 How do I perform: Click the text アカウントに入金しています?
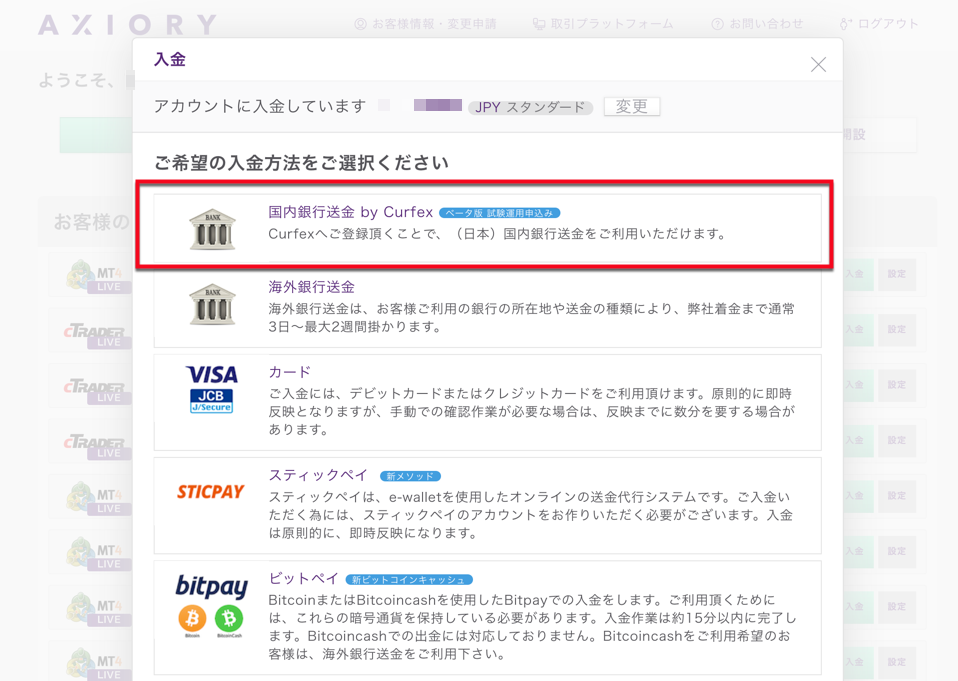coord(260,106)
